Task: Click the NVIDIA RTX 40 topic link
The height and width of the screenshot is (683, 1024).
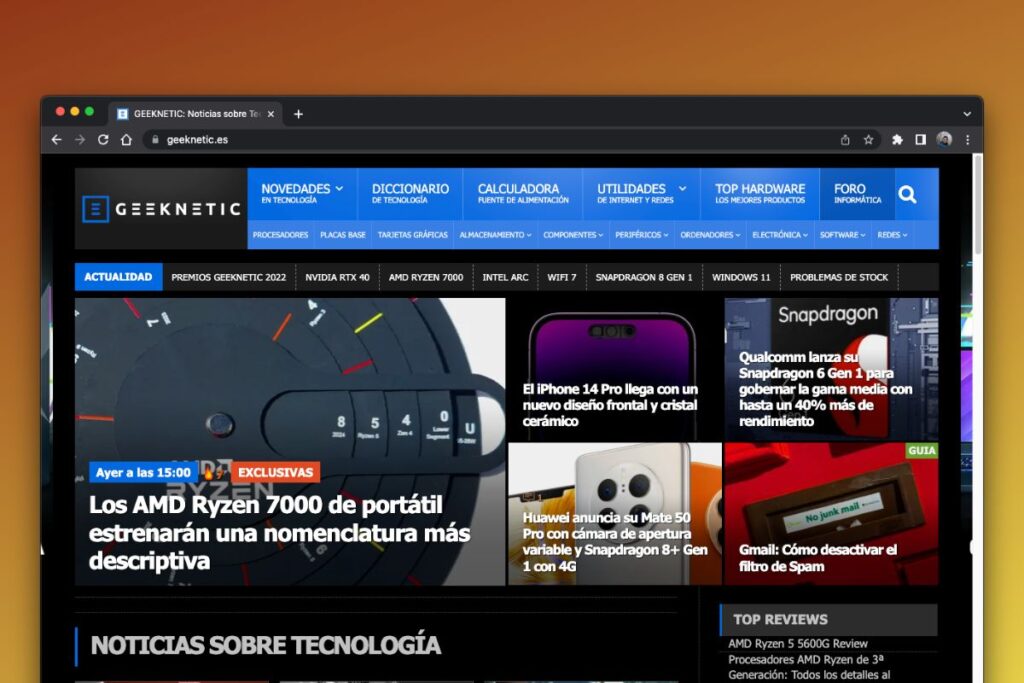Action: [337, 277]
